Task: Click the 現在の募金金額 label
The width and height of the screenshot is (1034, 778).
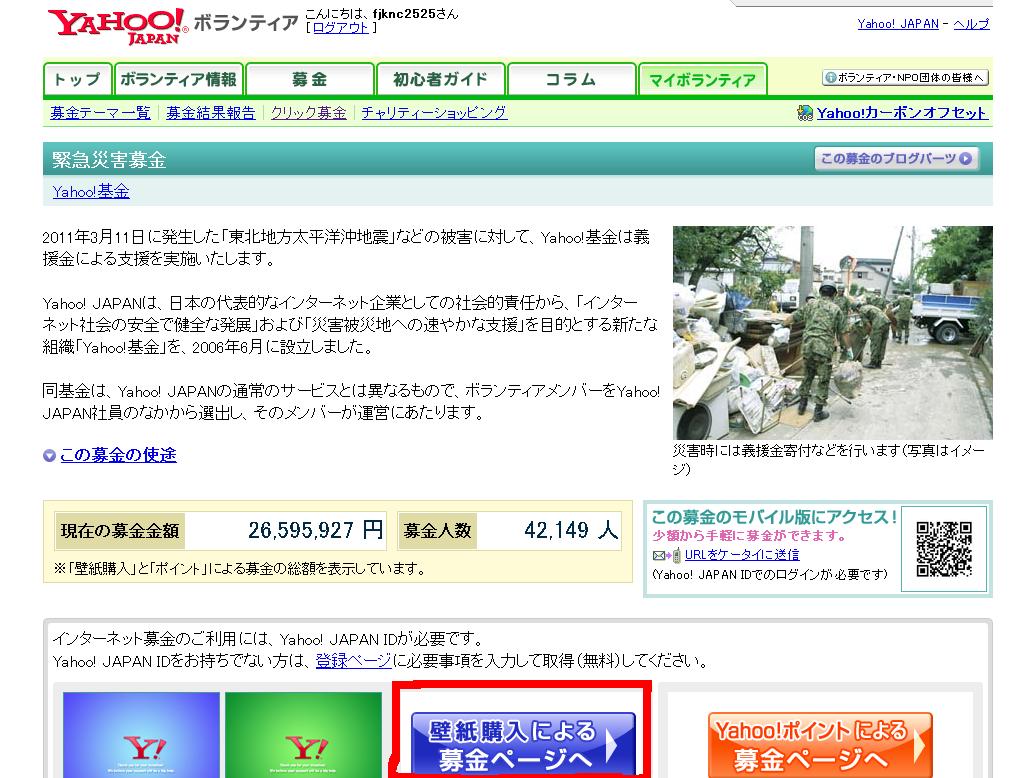Action: click(x=119, y=531)
